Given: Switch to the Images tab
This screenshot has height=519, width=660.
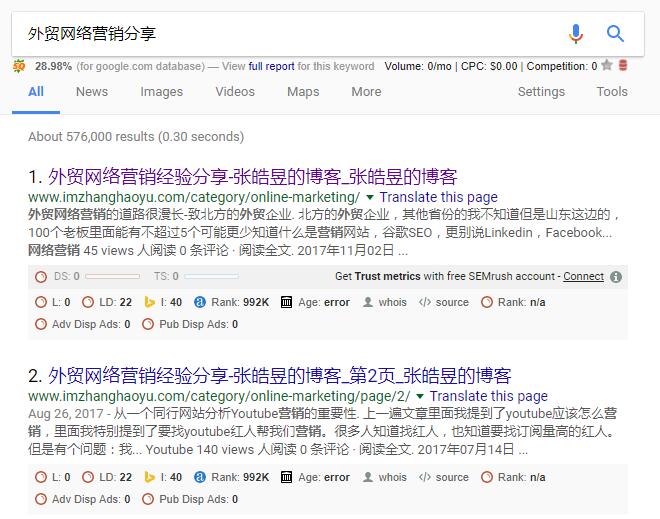Looking at the screenshot, I should pos(162,91).
